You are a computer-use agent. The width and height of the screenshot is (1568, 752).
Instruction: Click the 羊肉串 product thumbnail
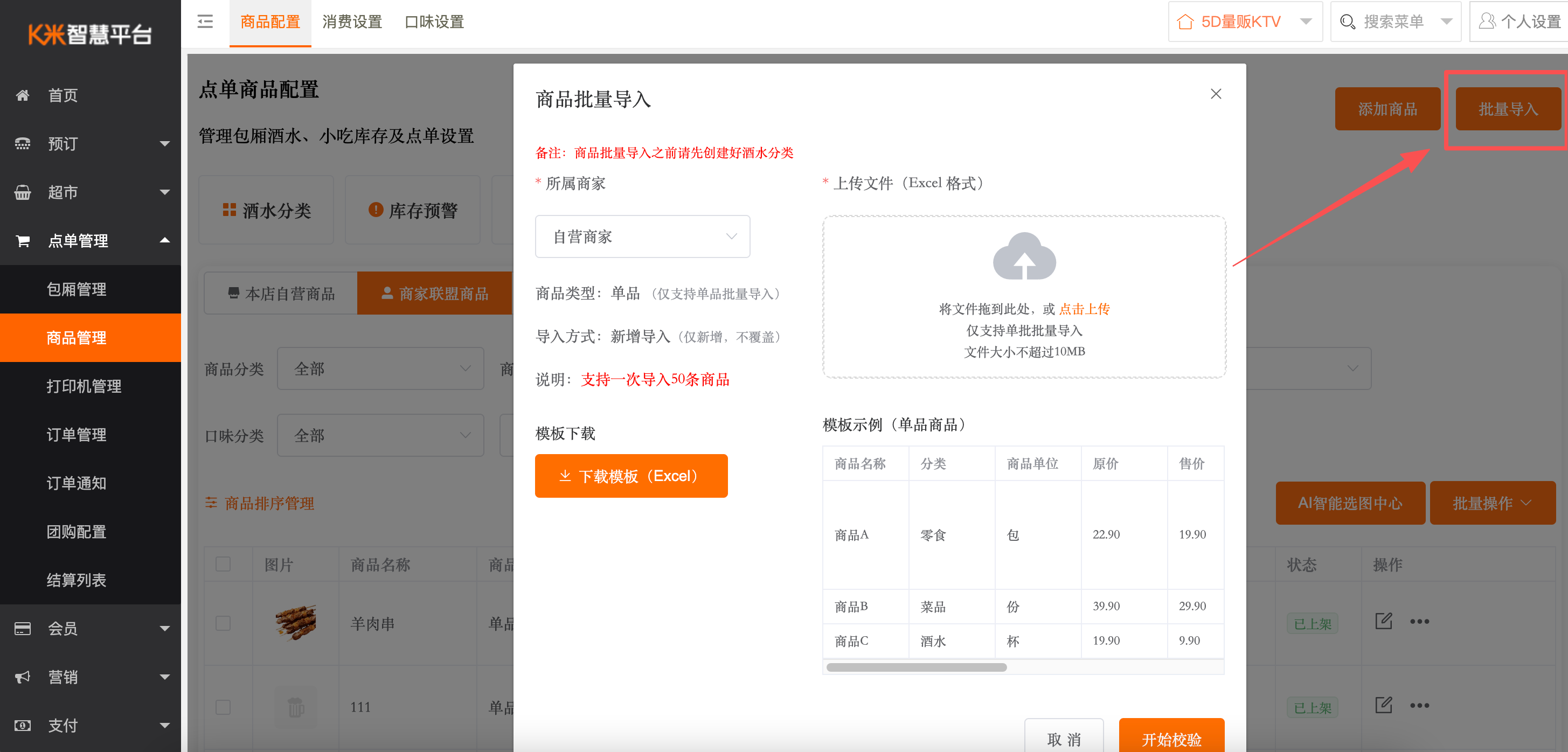[296, 622]
